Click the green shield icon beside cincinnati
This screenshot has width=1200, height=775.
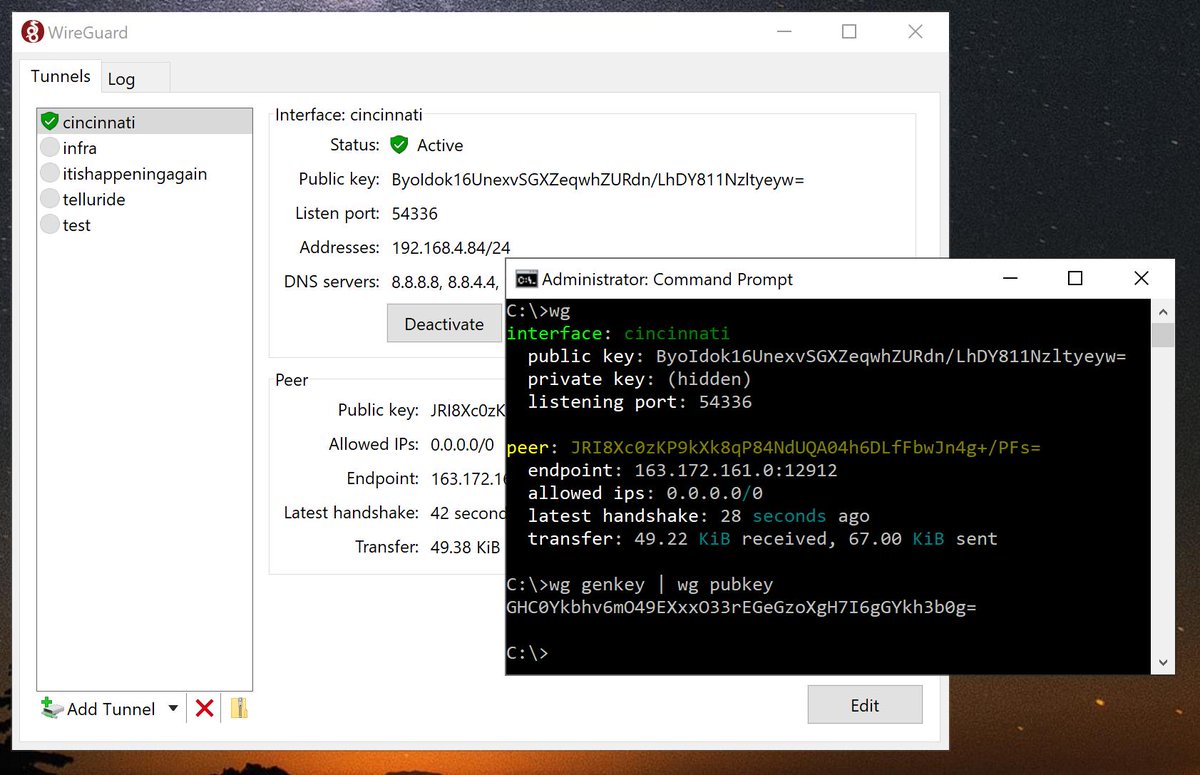coord(50,122)
